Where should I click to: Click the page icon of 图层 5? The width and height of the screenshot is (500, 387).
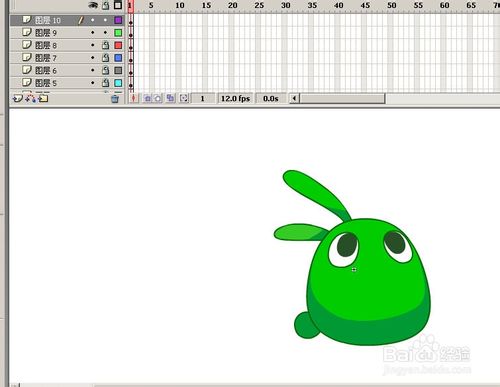point(27,82)
